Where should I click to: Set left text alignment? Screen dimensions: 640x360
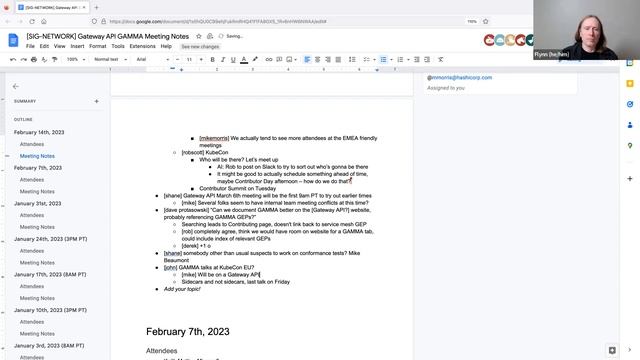coord(307,60)
